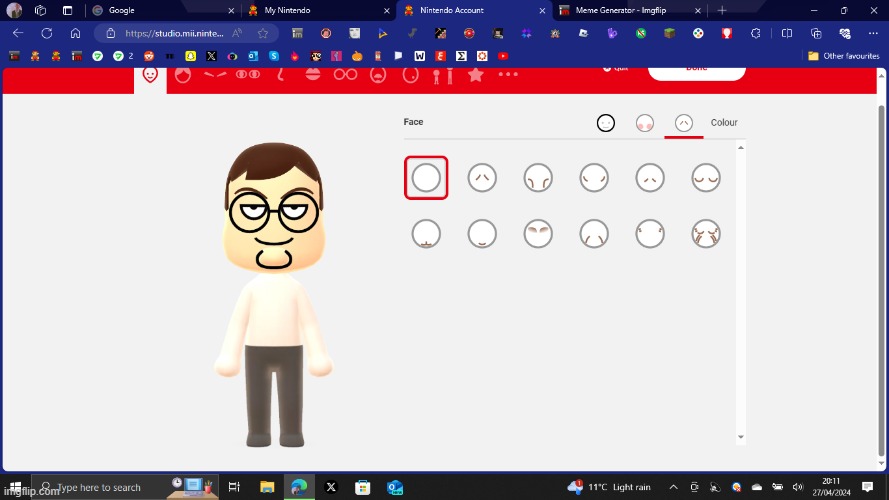Add page to favourites with star icon

(x=263, y=33)
